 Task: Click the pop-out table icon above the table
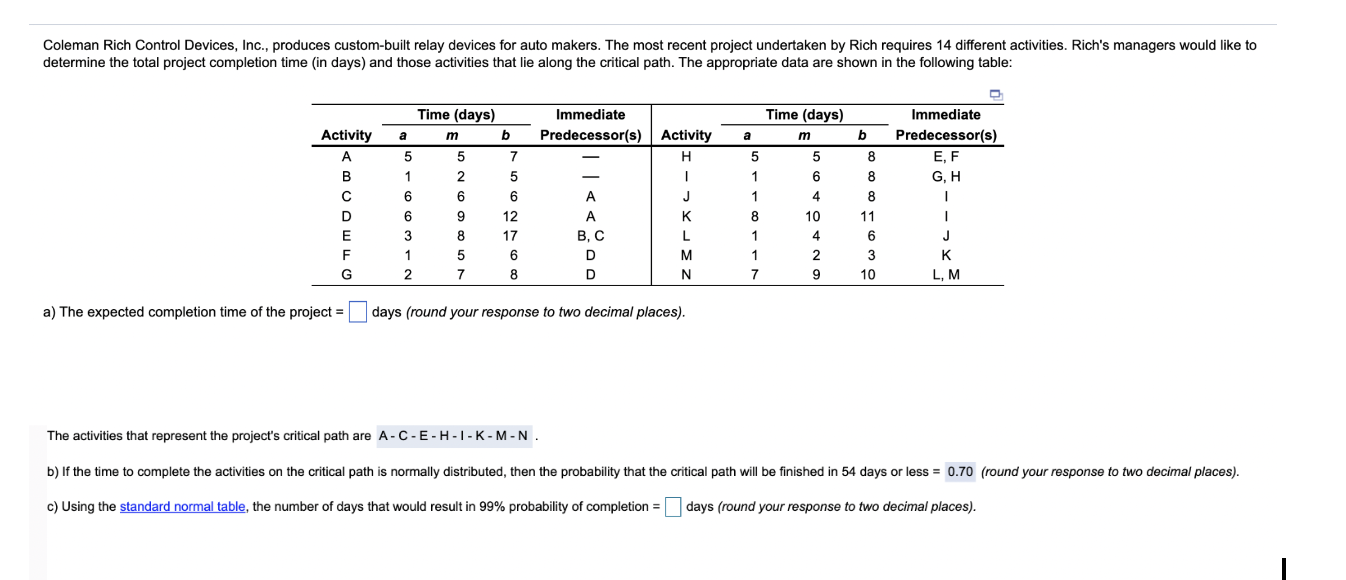pyautogui.click(x=995, y=95)
